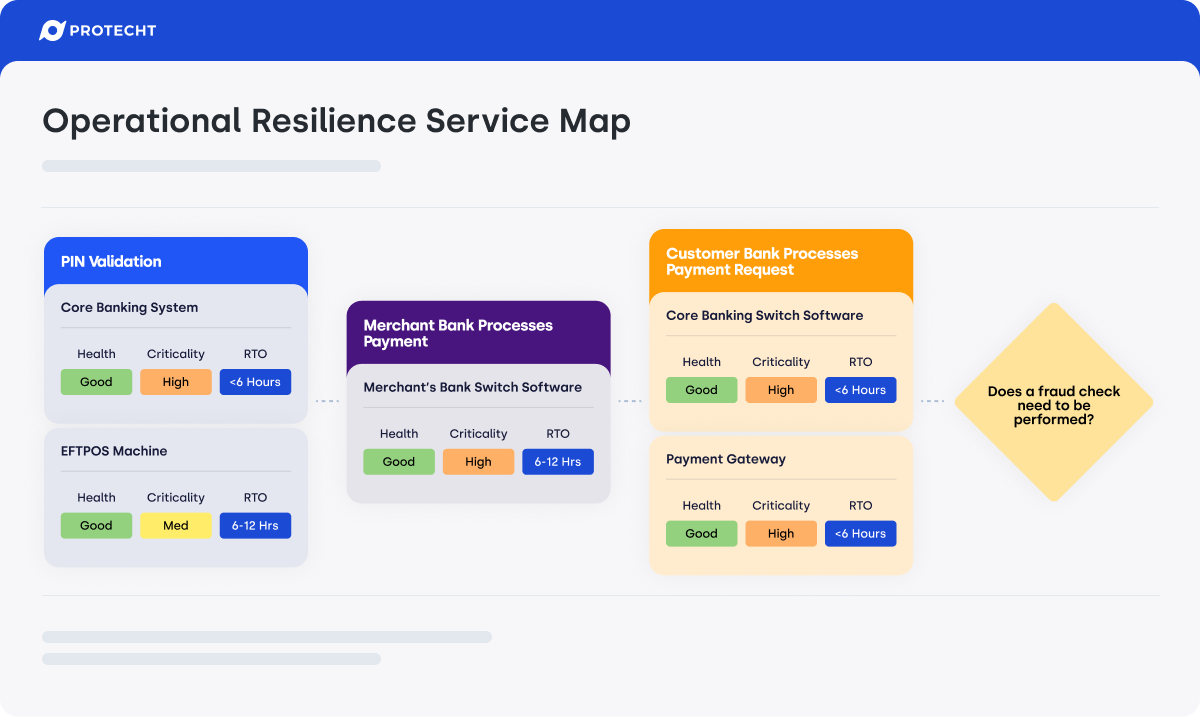Click the Operational Resilience Service Map title
This screenshot has height=717, width=1200.
coord(337,121)
